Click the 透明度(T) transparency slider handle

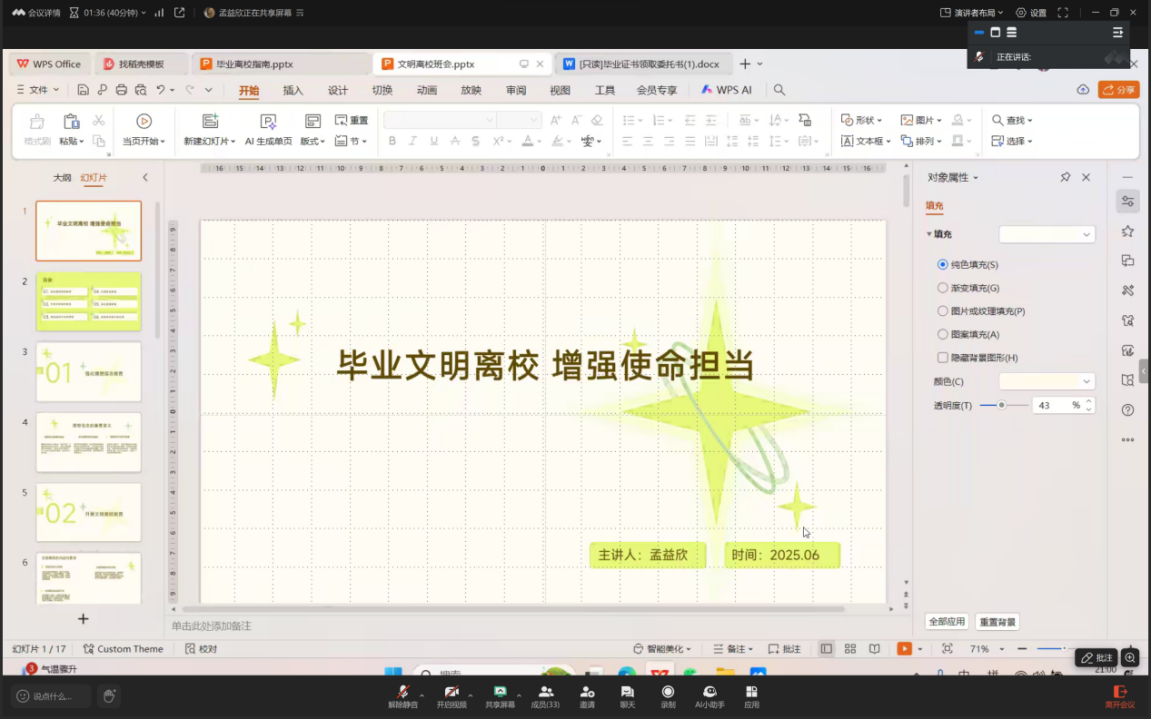click(1001, 405)
